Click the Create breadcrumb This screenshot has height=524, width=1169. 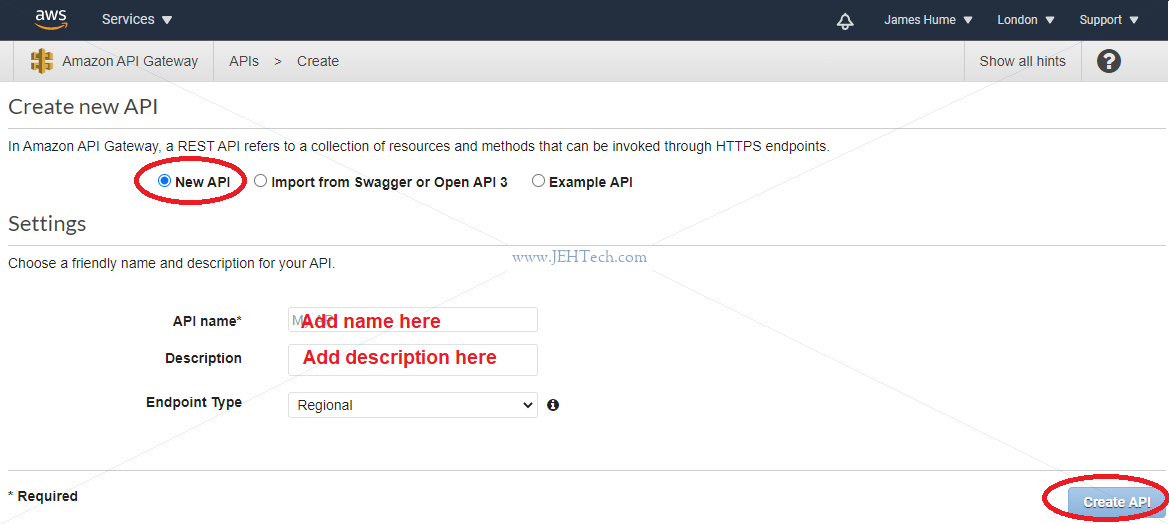tap(318, 61)
